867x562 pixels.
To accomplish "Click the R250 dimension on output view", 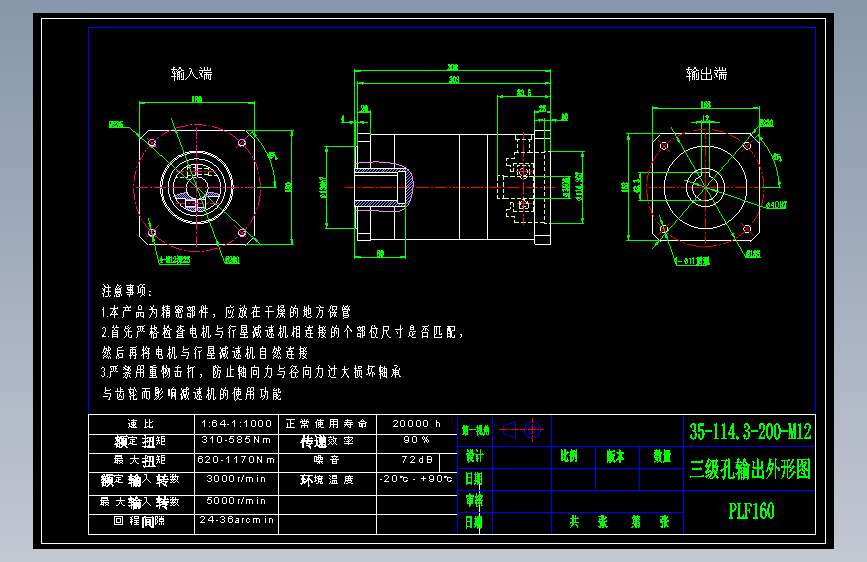I will pyautogui.click(x=766, y=123).
